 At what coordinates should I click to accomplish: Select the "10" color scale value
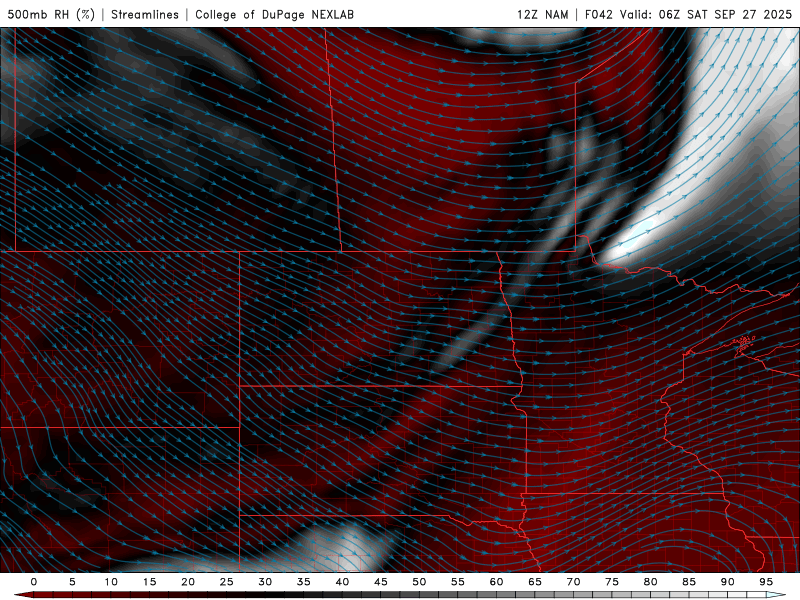point(111,582)
